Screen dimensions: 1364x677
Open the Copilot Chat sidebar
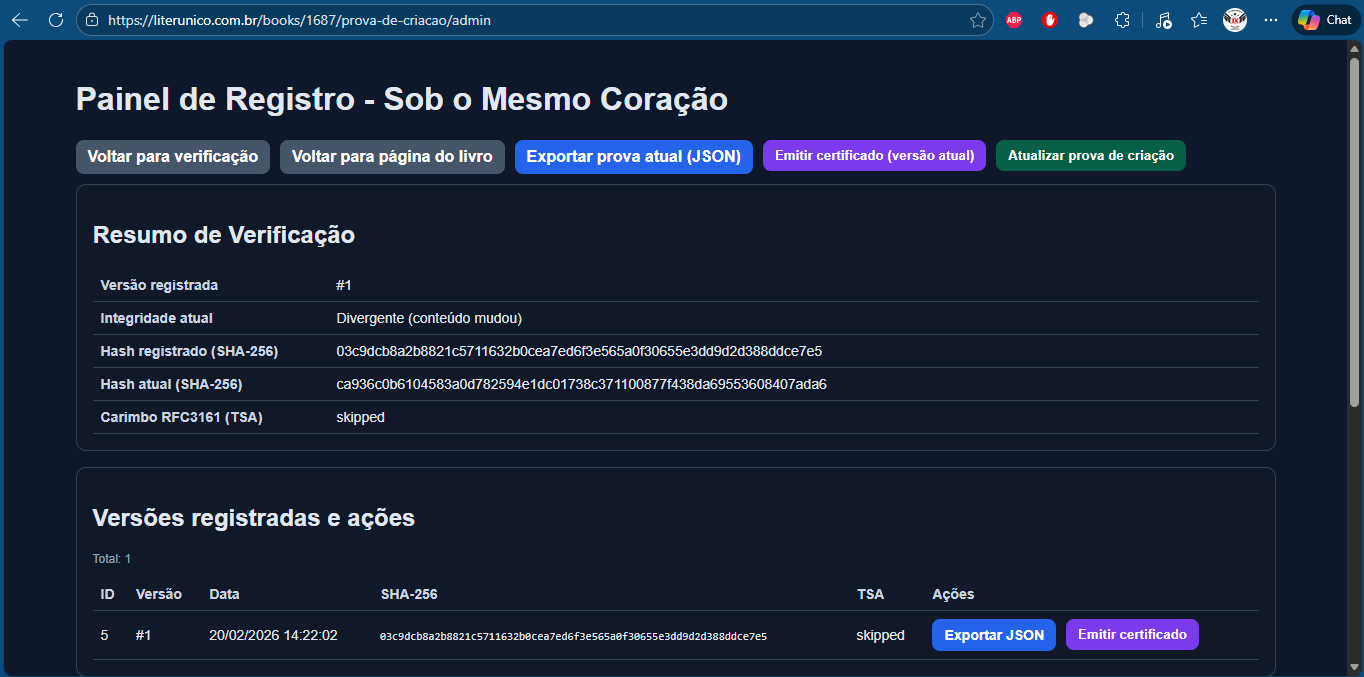pos(1325,20)
